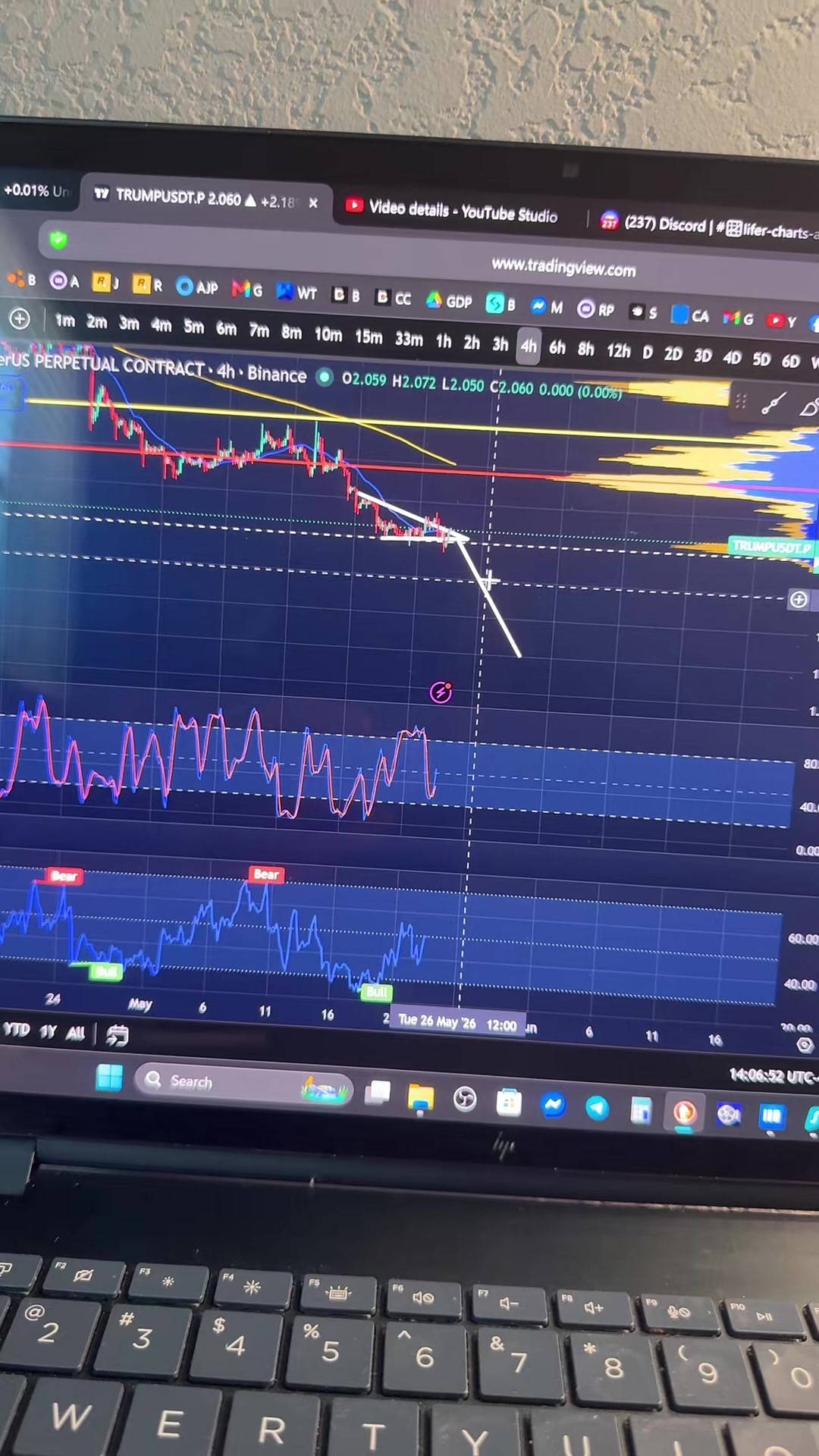This screenshot has height=1456, width=819.
Task: Select the 12h timeframe
Action: click(x=618, y=350)
